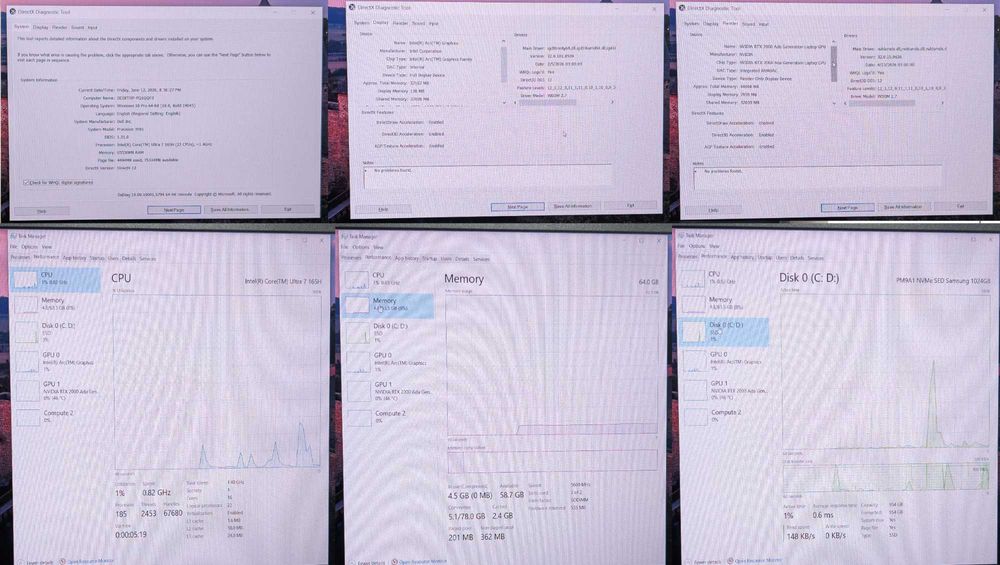
Task: Collapse with Fewer details in CPU-view Task Manager
Action: pos(37,562)
